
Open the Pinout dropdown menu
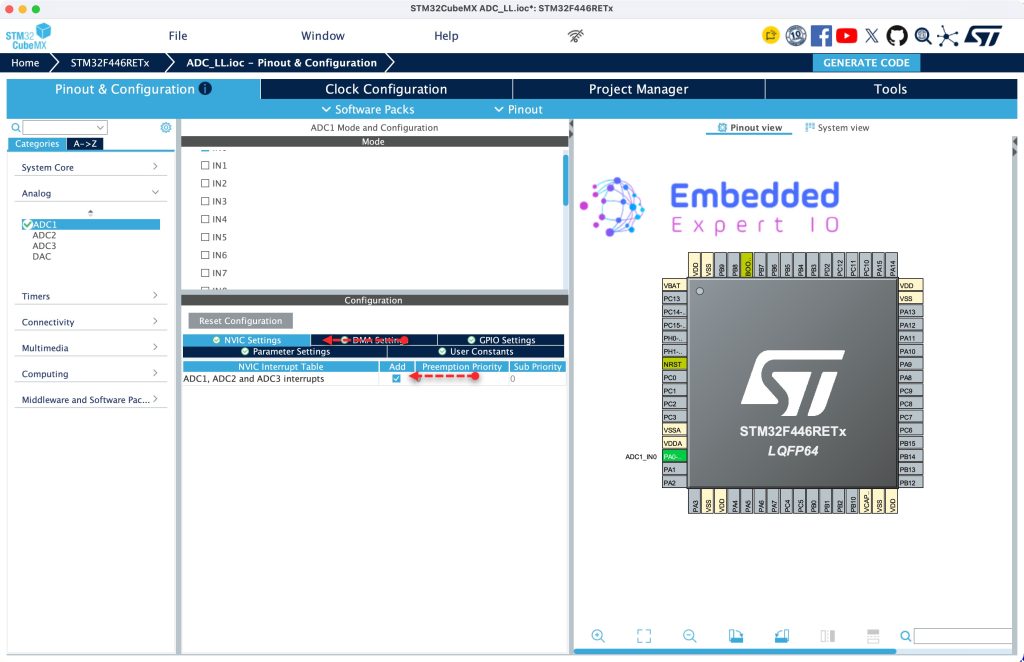point(519,109)
